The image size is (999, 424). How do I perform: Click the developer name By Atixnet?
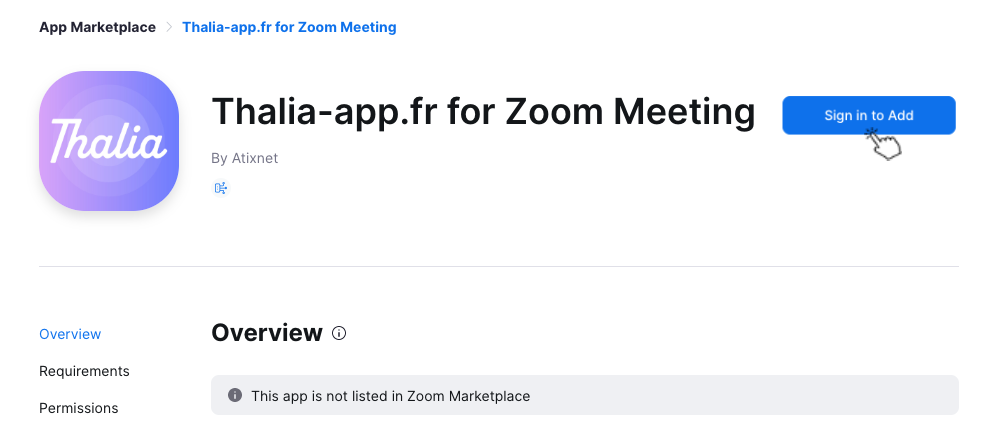coord(245,158)
